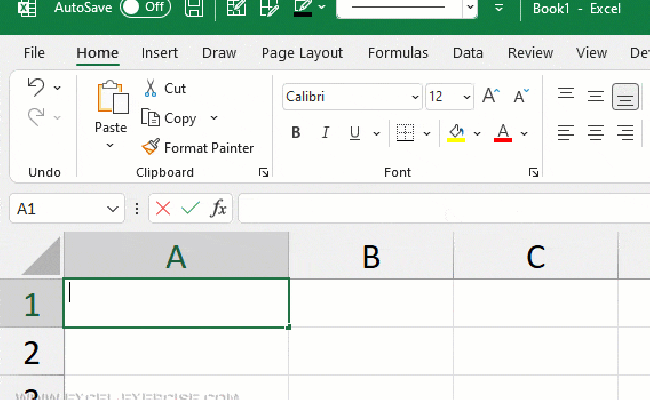Apply the red font color
Screen dimensions: 650x400
tap(503, 133)
